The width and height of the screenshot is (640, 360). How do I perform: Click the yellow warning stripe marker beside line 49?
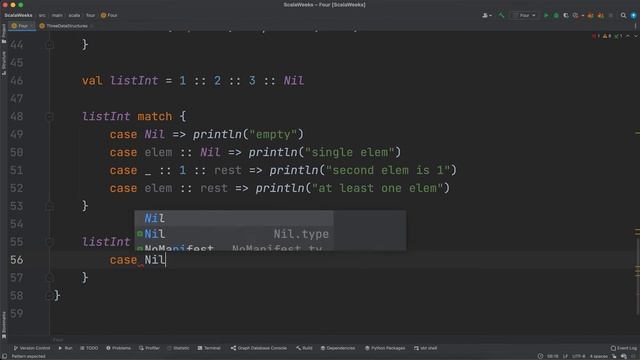pos(637,133)
